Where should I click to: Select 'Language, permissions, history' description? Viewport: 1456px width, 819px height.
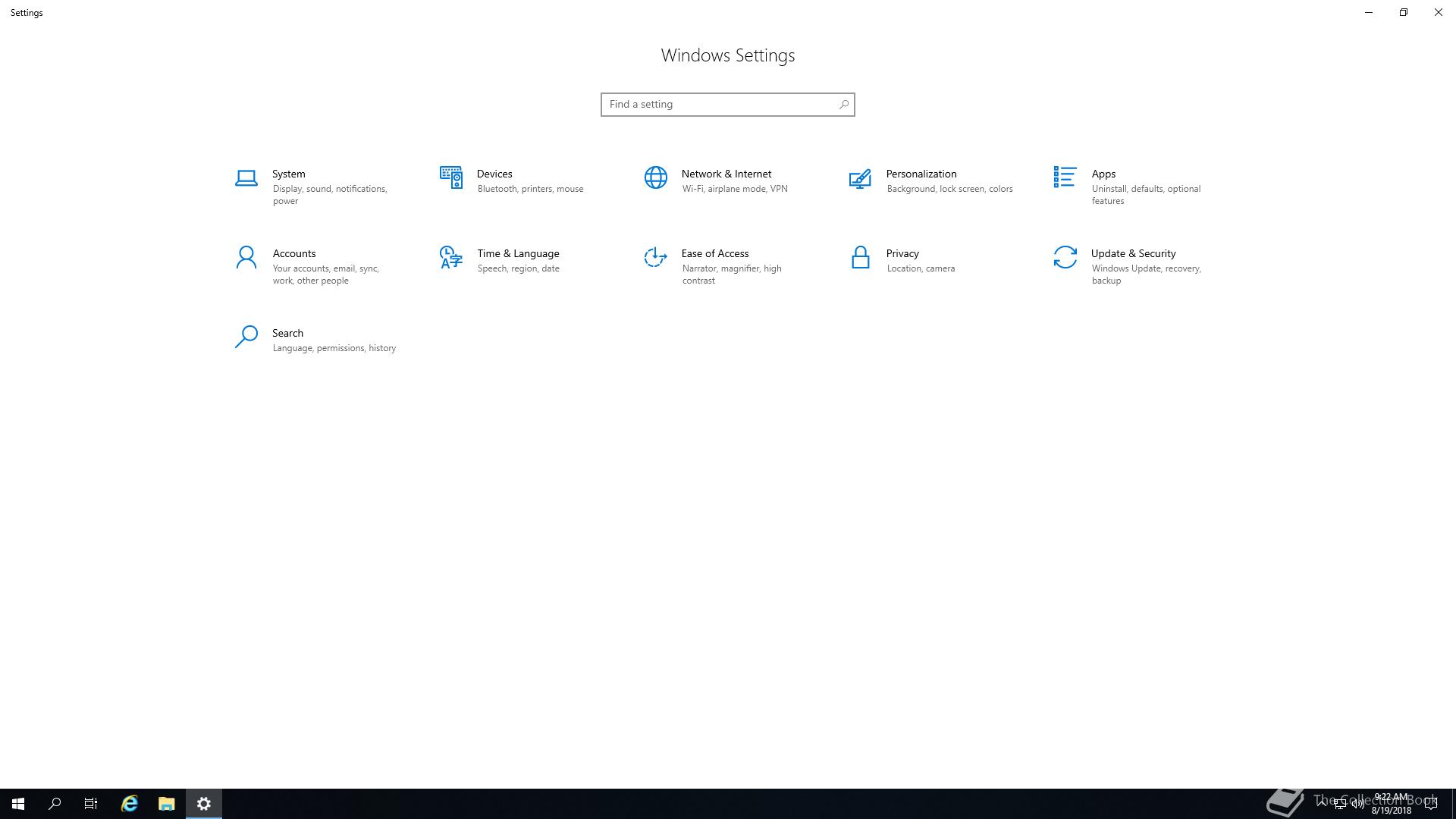(334, 348)
